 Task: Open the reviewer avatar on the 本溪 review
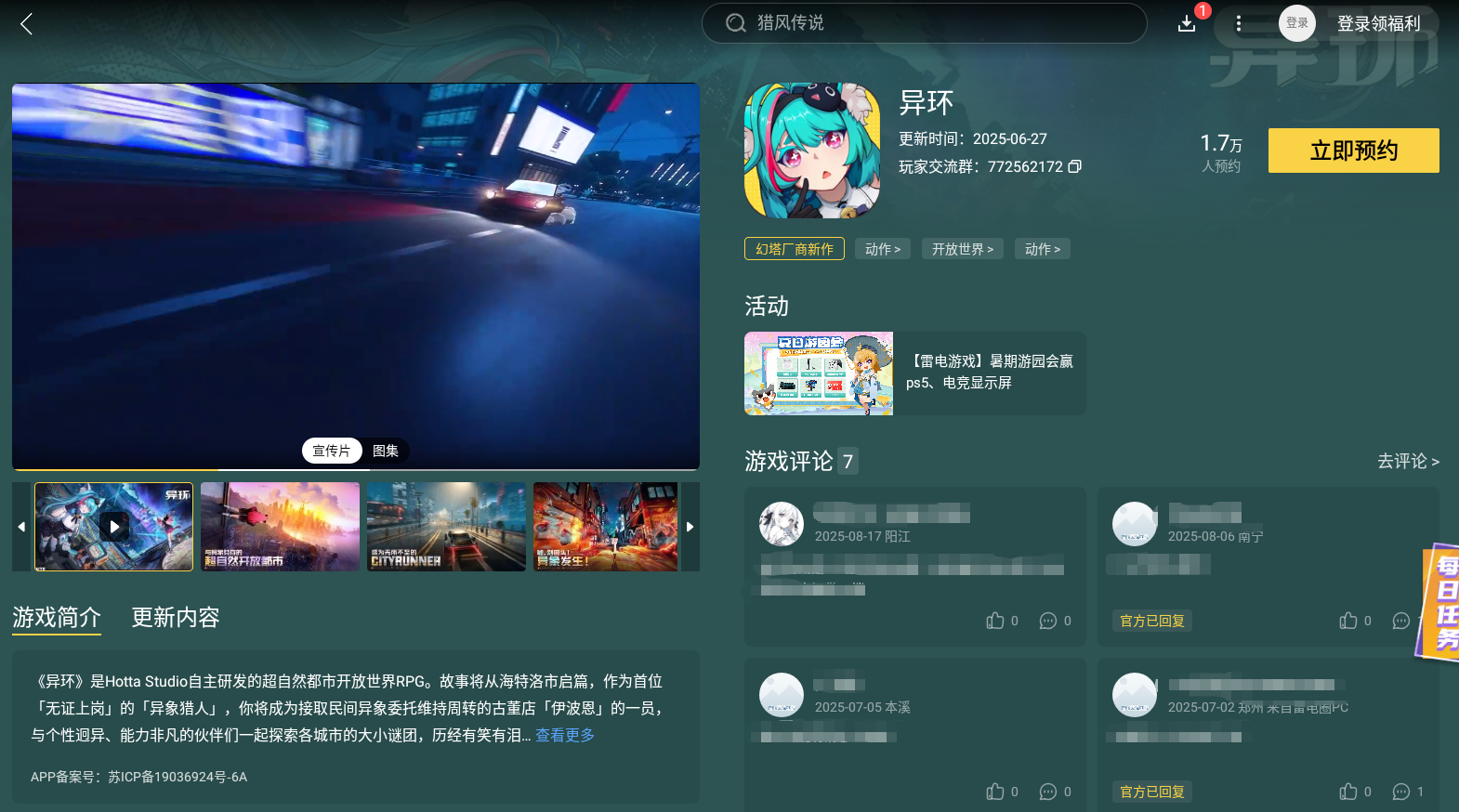click(x=782, y=696)
